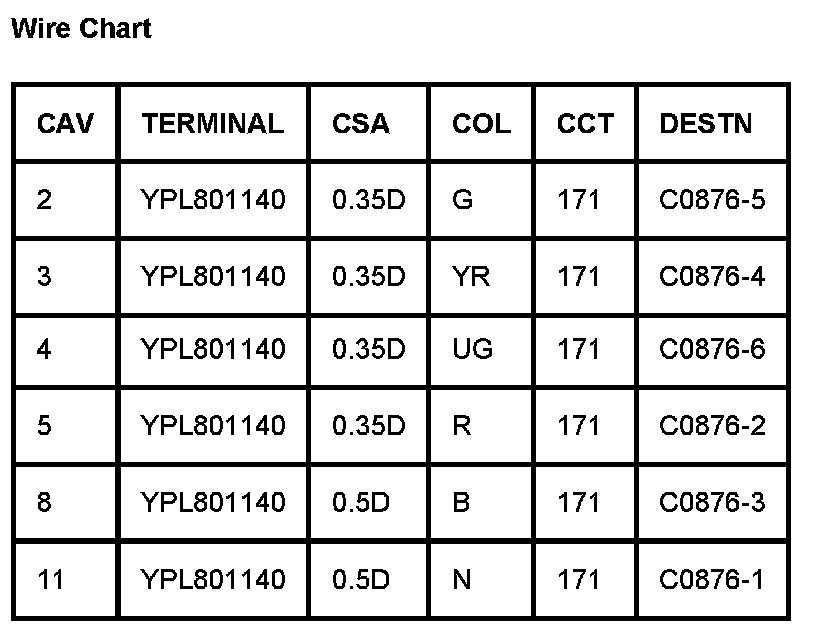Click the UG colour cell
This screenshot has height=644, width=816.
473,350
